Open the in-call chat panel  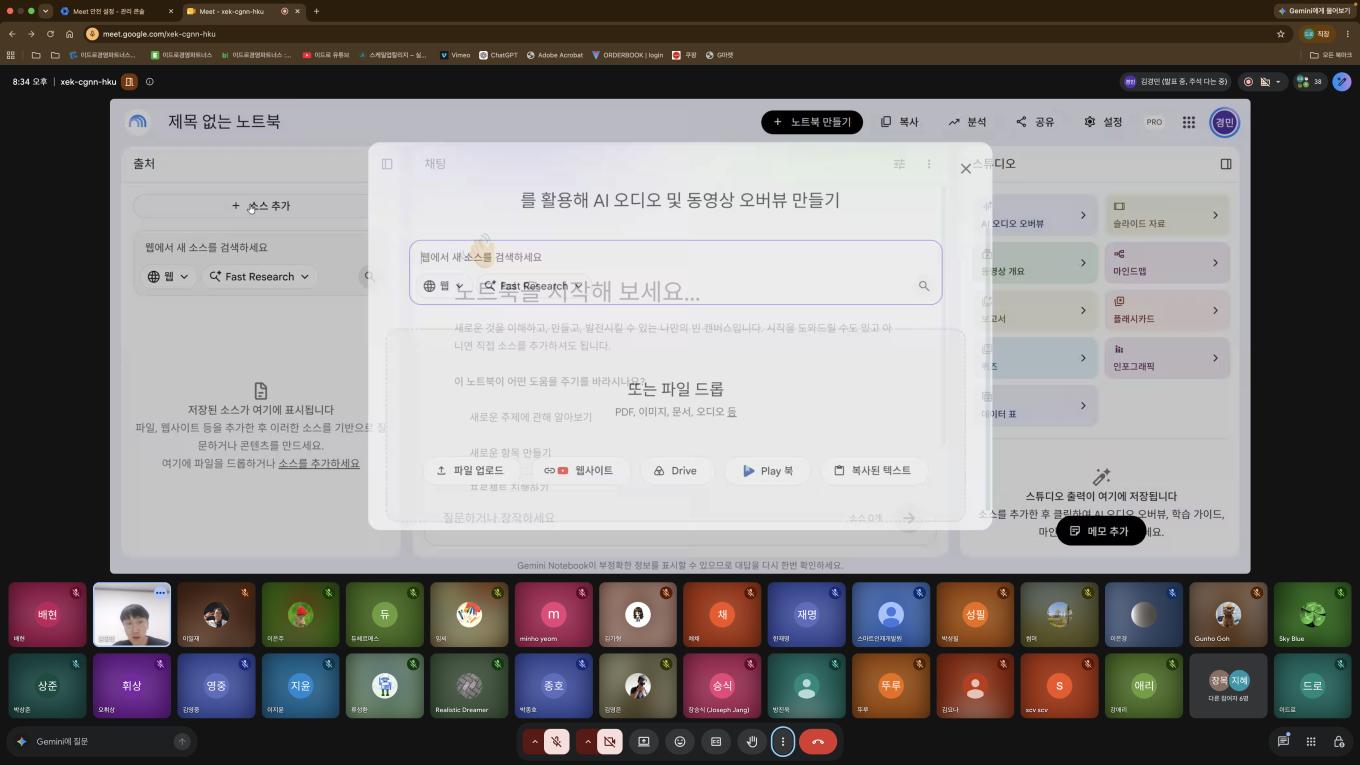click(x=1283, y=741)
